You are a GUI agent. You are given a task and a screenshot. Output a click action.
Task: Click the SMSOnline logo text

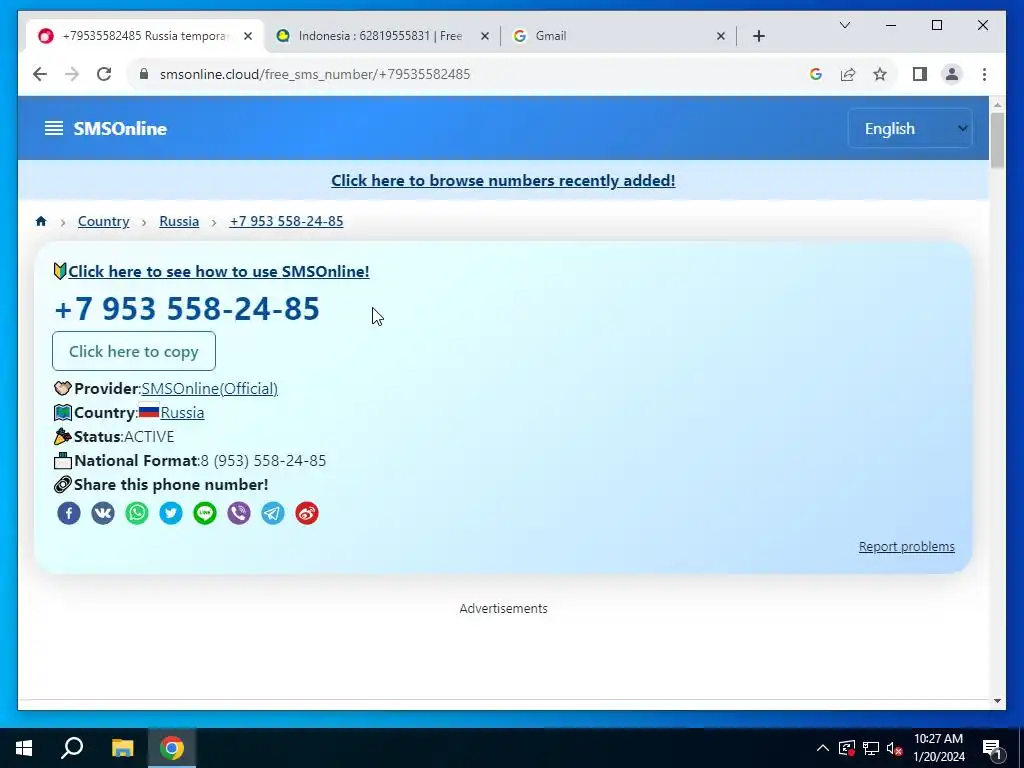click(120, 129)
